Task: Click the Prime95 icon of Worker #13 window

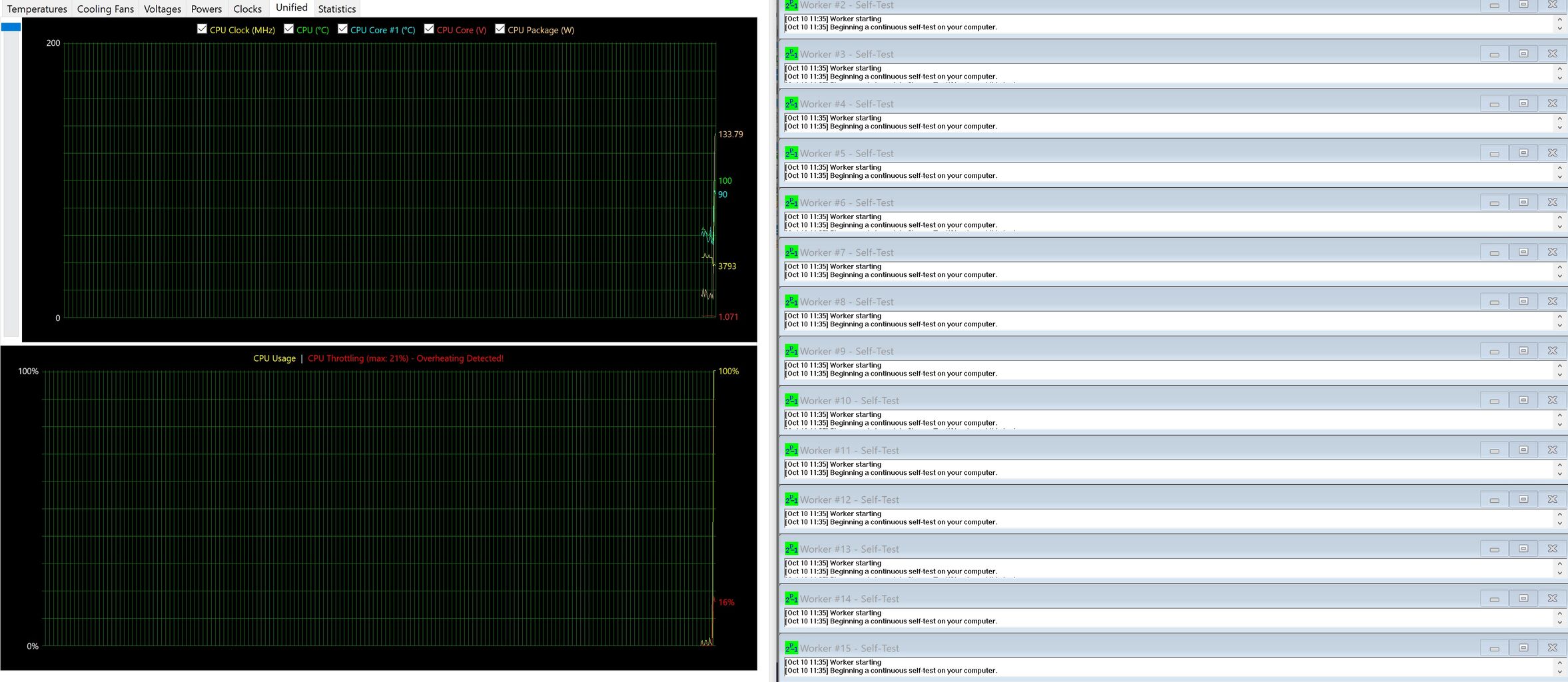Action: point(791,549)
